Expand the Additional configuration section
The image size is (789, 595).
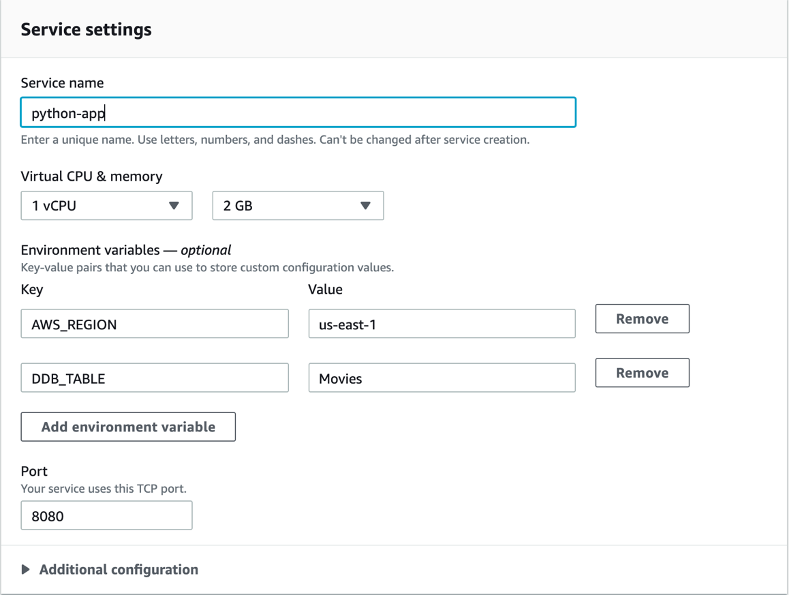[118, 569]
